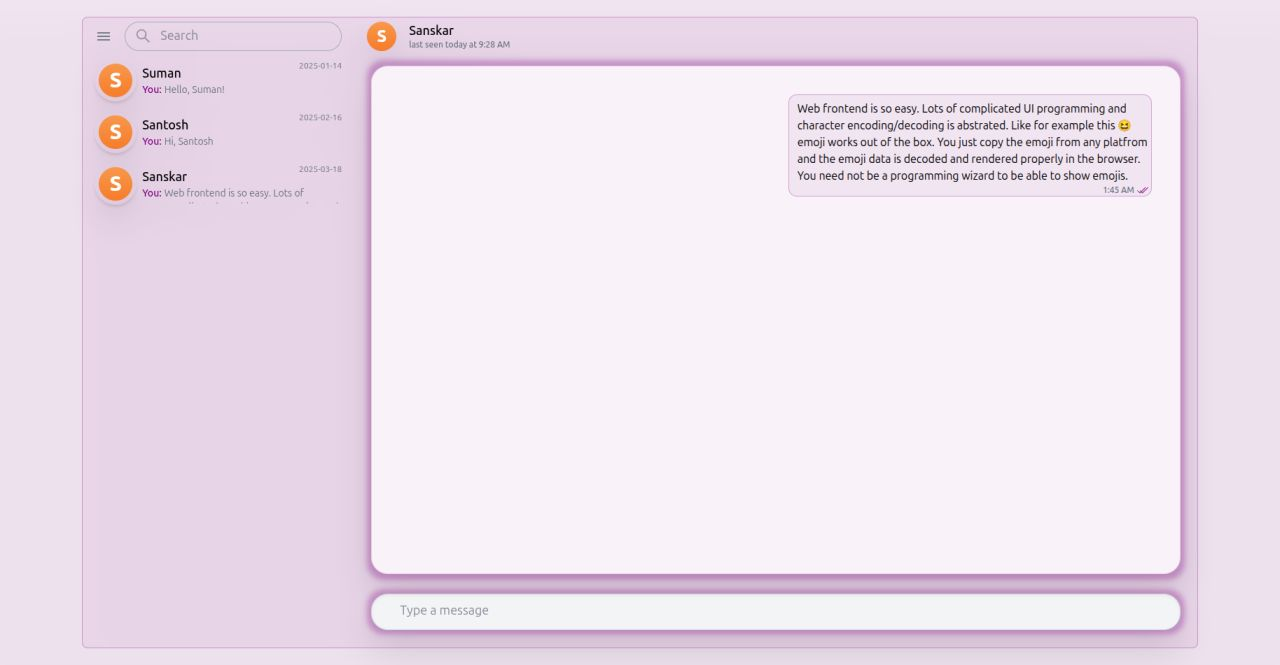Click Sanskar's avatar in the chat header
This screenshot has width=1280, height=665.
tap(381, 35)
